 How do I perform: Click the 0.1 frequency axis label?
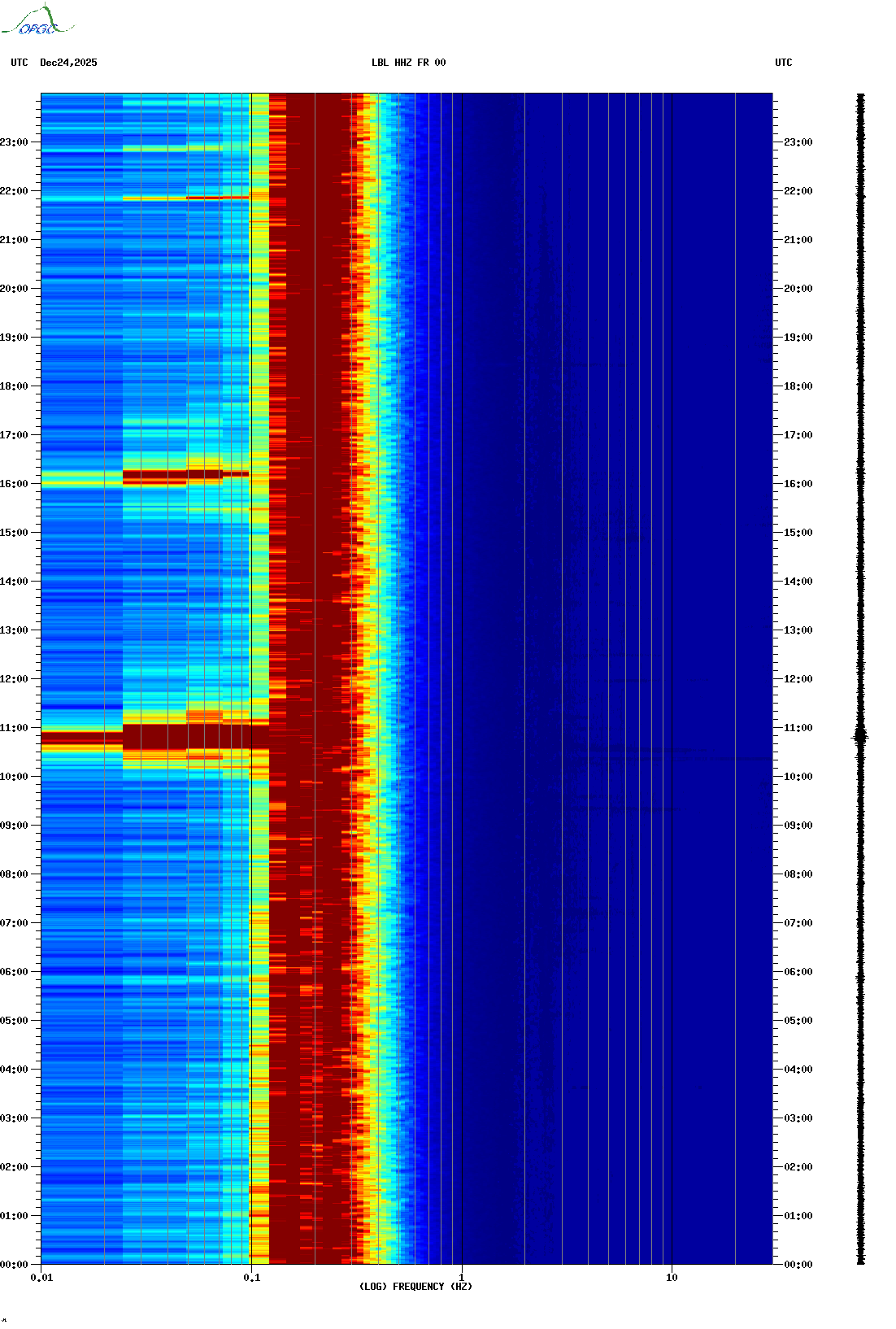251,1278
